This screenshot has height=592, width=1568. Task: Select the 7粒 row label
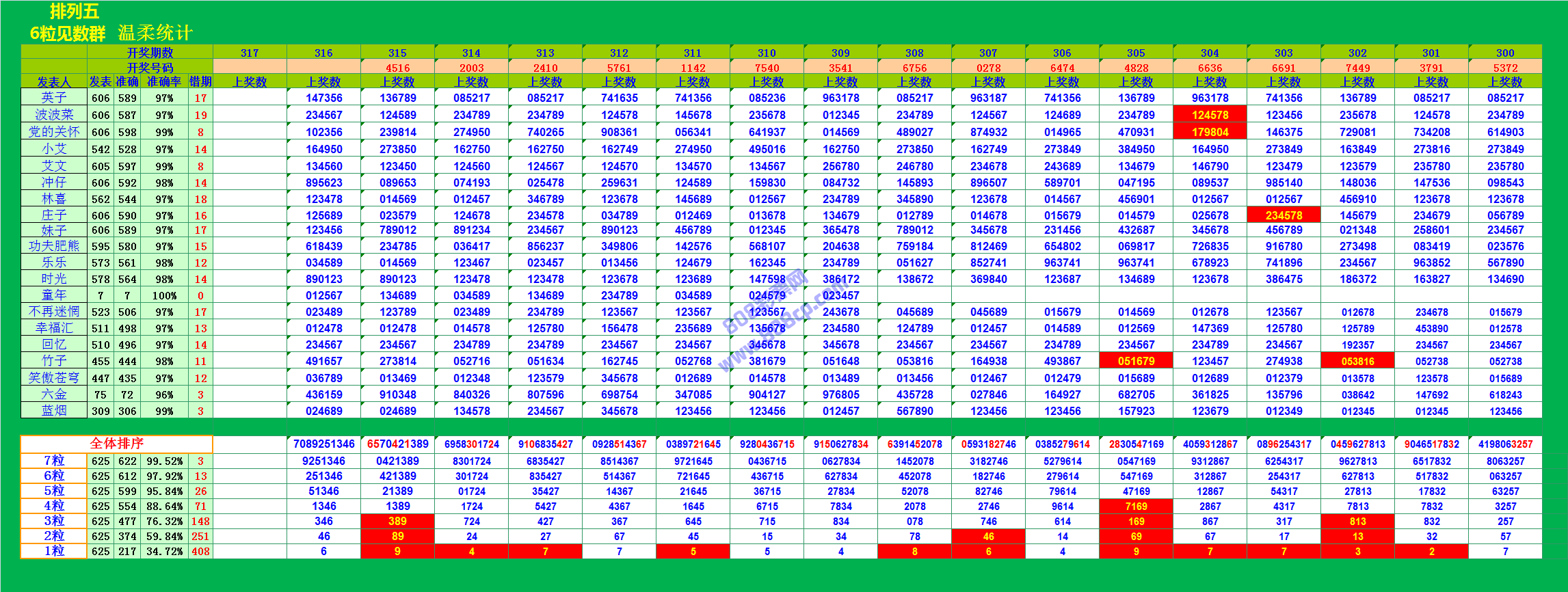[x=53, y=461]
